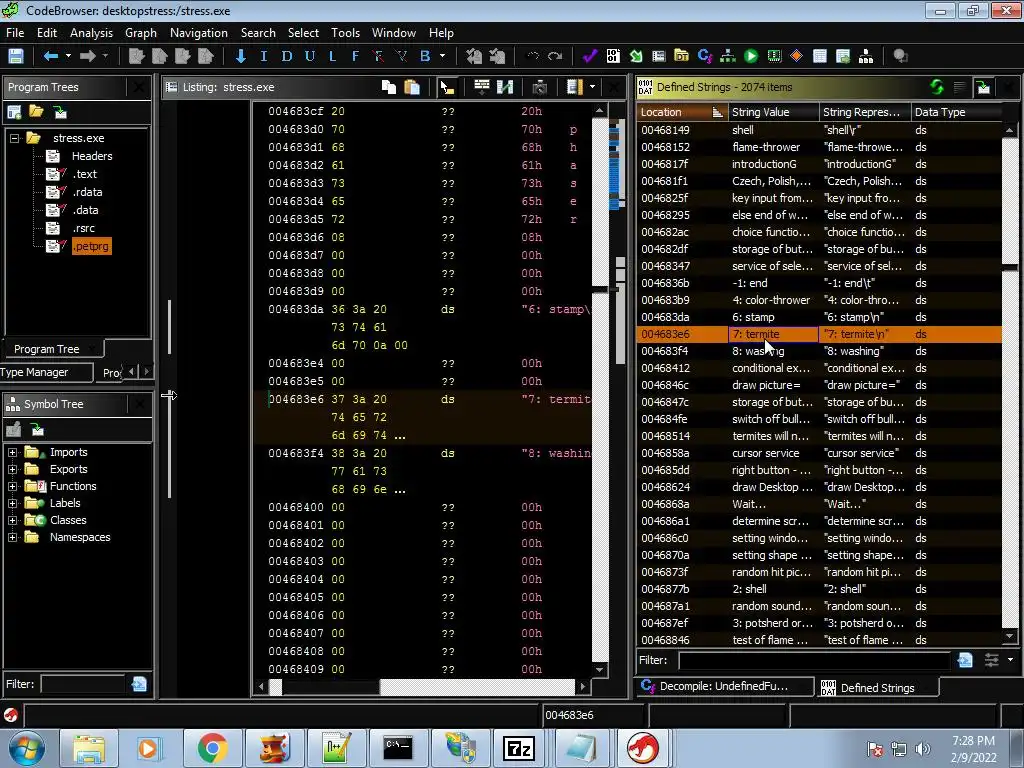Select the .text section in Program Trees
Image resolution: width=1024 pixels, height=768 pixels.
tap(84, 174)
